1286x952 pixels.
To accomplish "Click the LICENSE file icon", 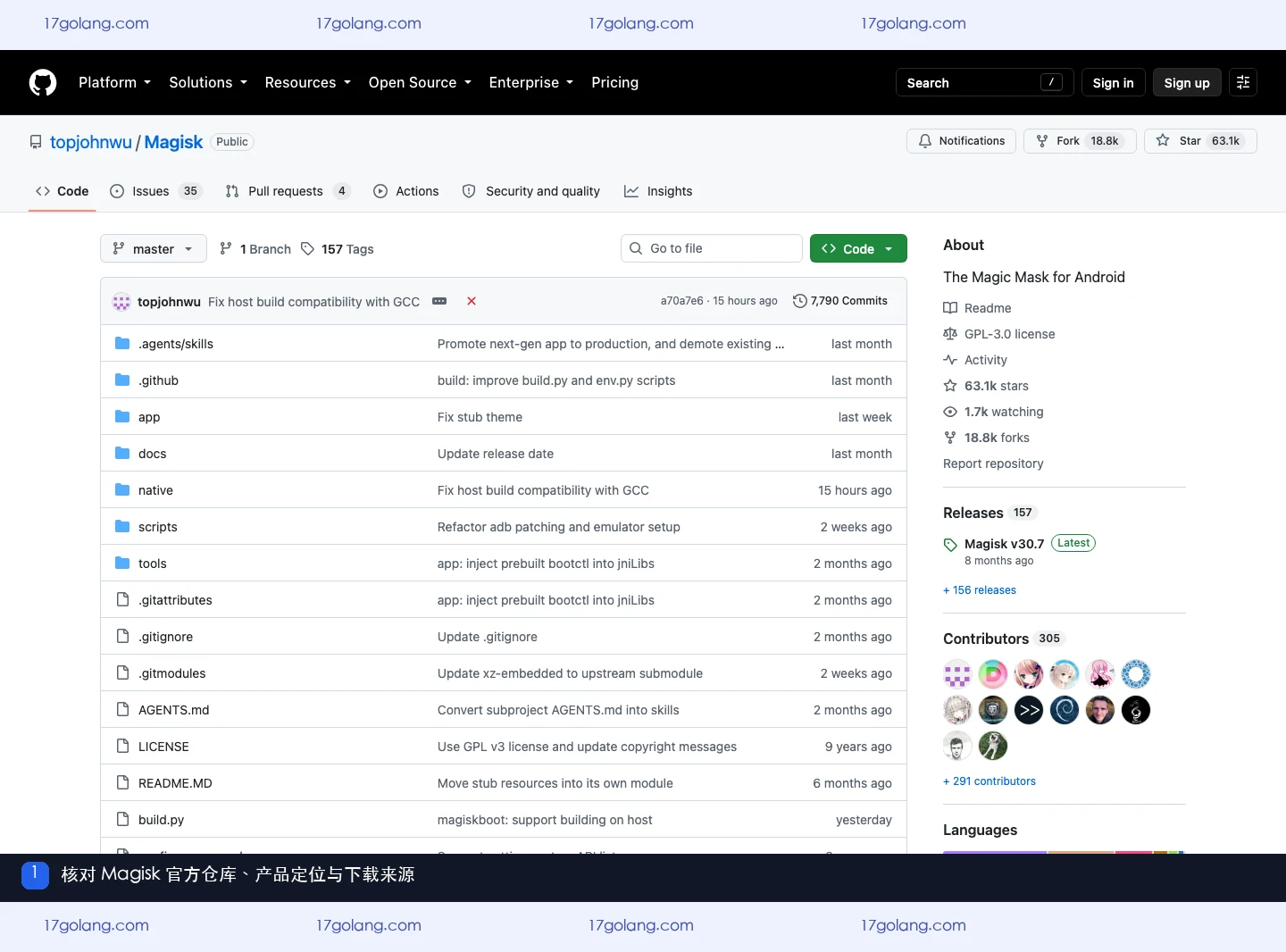I will click(122, 747).
